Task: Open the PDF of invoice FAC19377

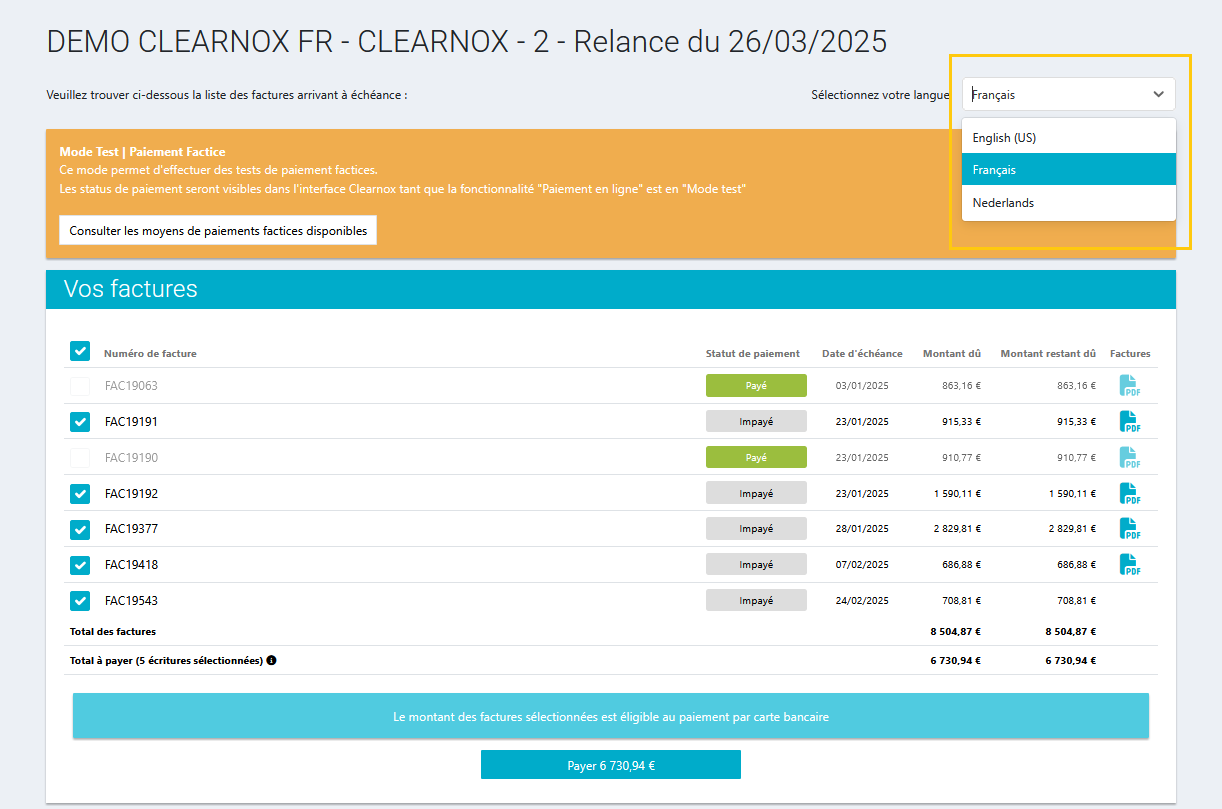Action: [1129, 529]
